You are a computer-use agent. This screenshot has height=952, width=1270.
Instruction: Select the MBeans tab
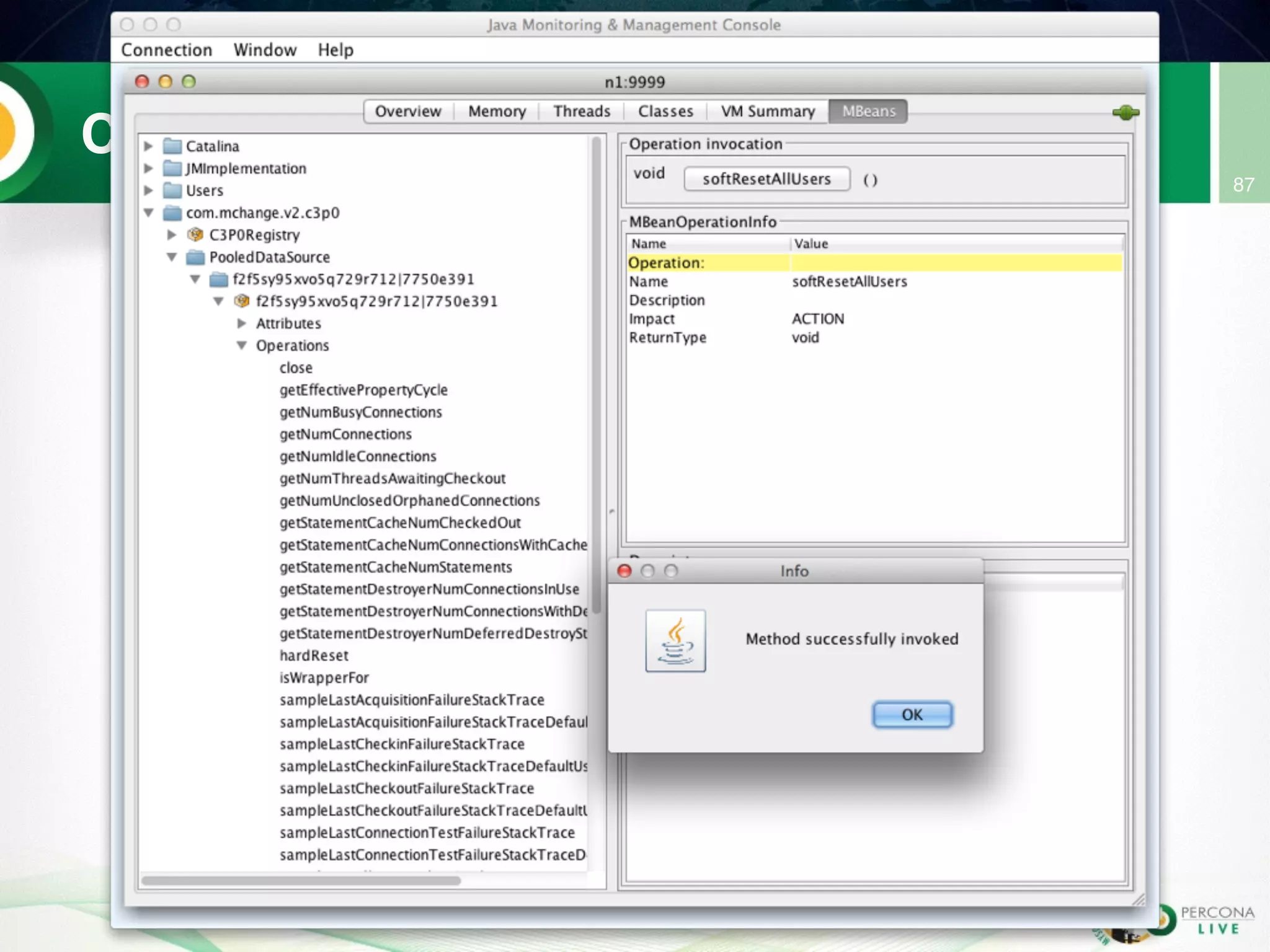868,112
